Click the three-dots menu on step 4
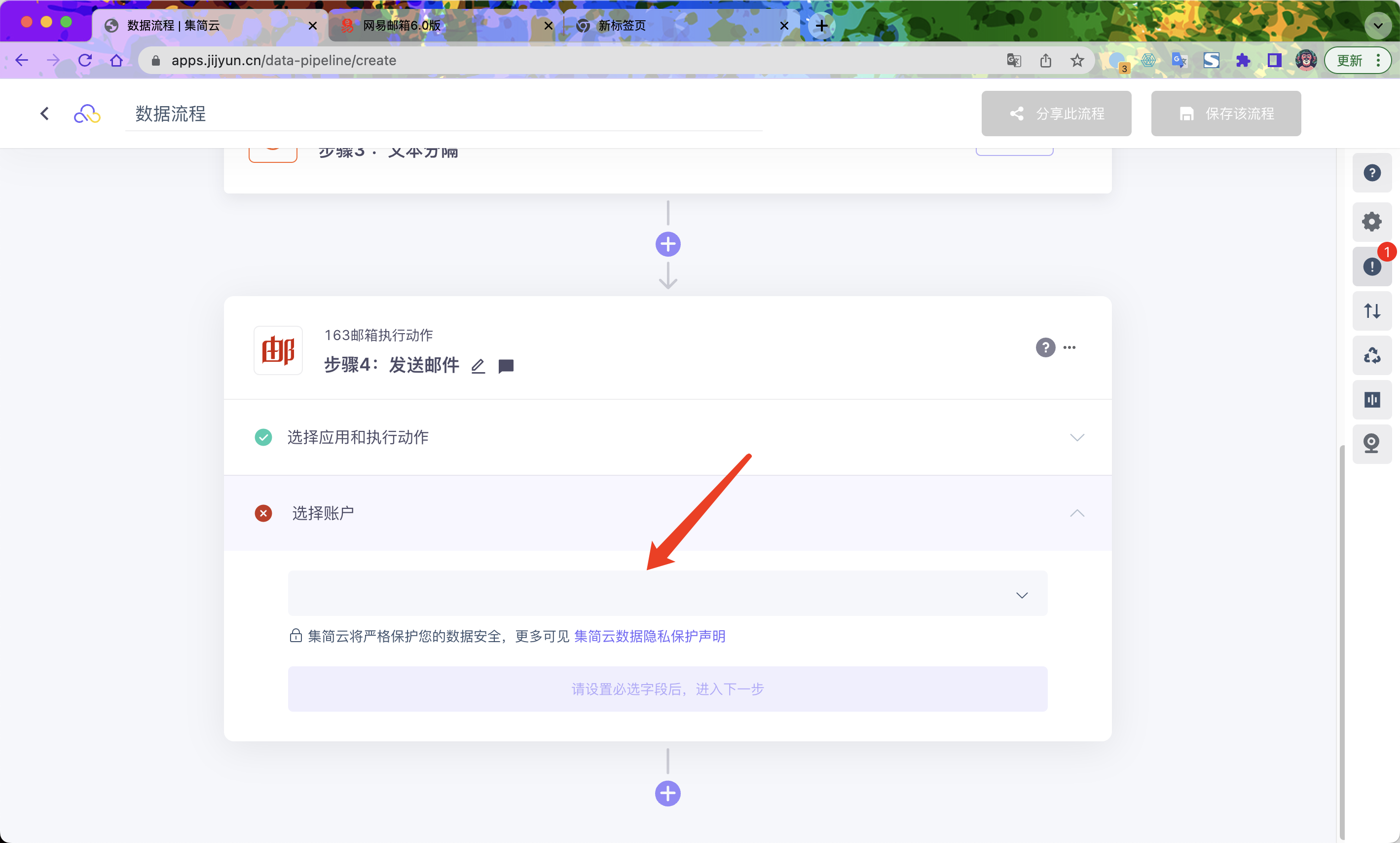 pos(1069,347)
